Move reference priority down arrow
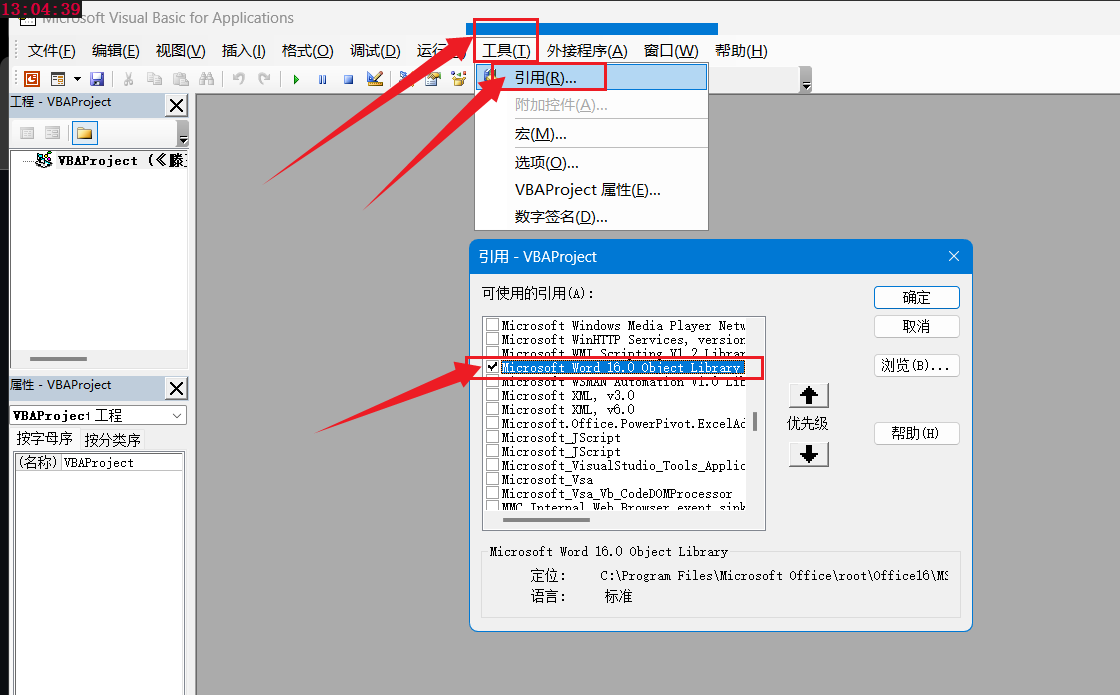 (x=809, y=454)
